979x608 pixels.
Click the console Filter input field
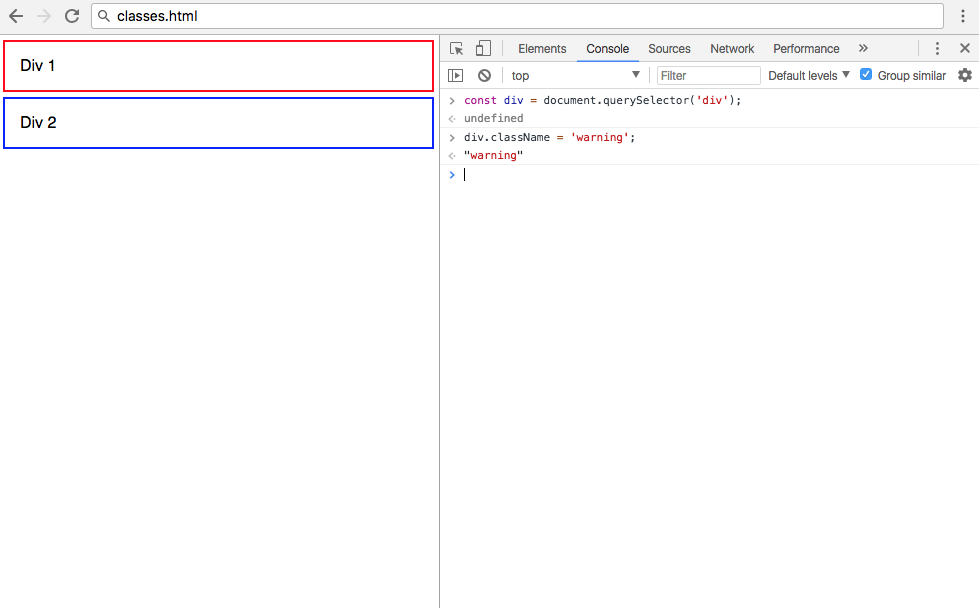click(708, 75)
